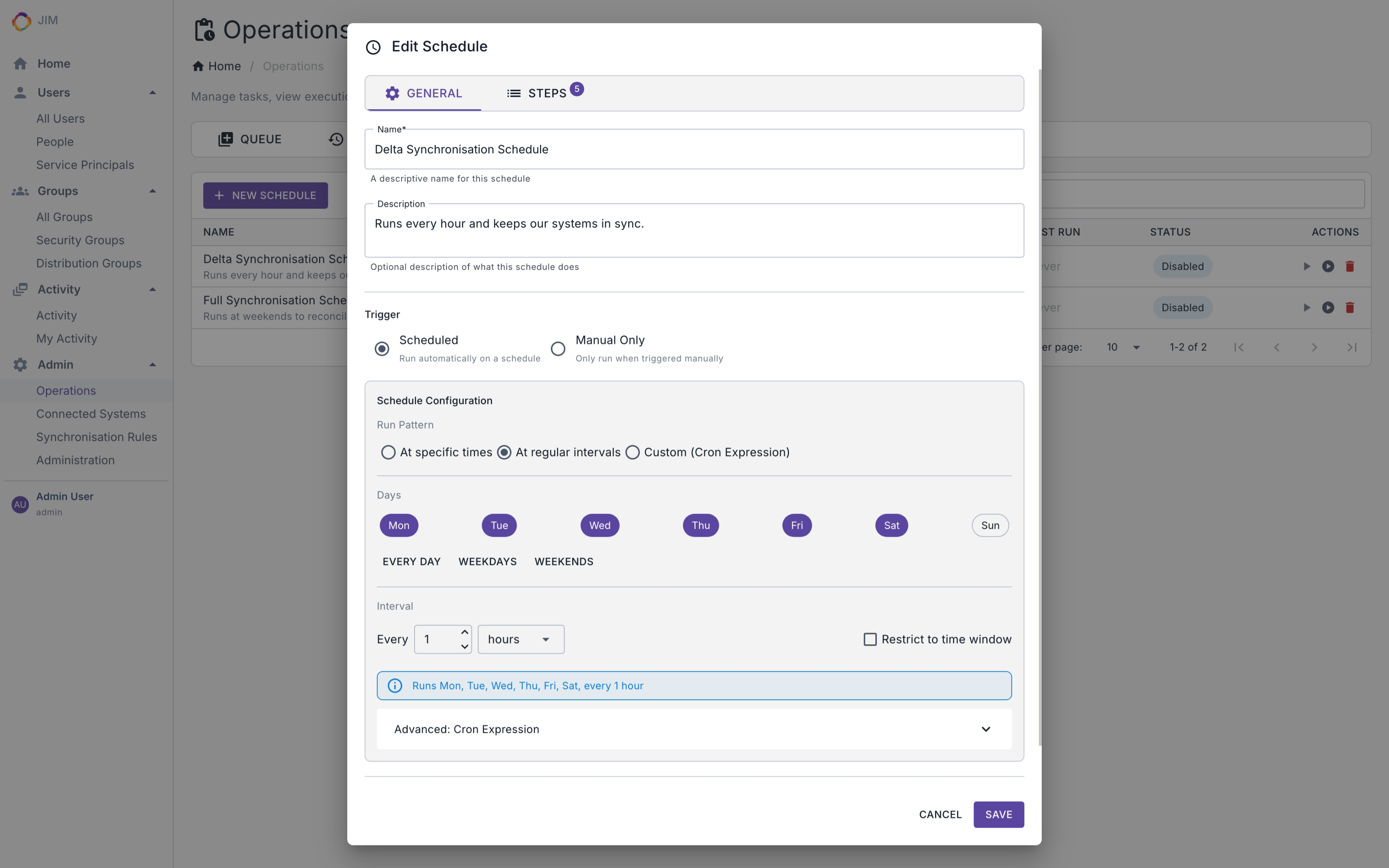Click the Queue tab icon
Screen dimensions: 1389x868
(226, 139)
